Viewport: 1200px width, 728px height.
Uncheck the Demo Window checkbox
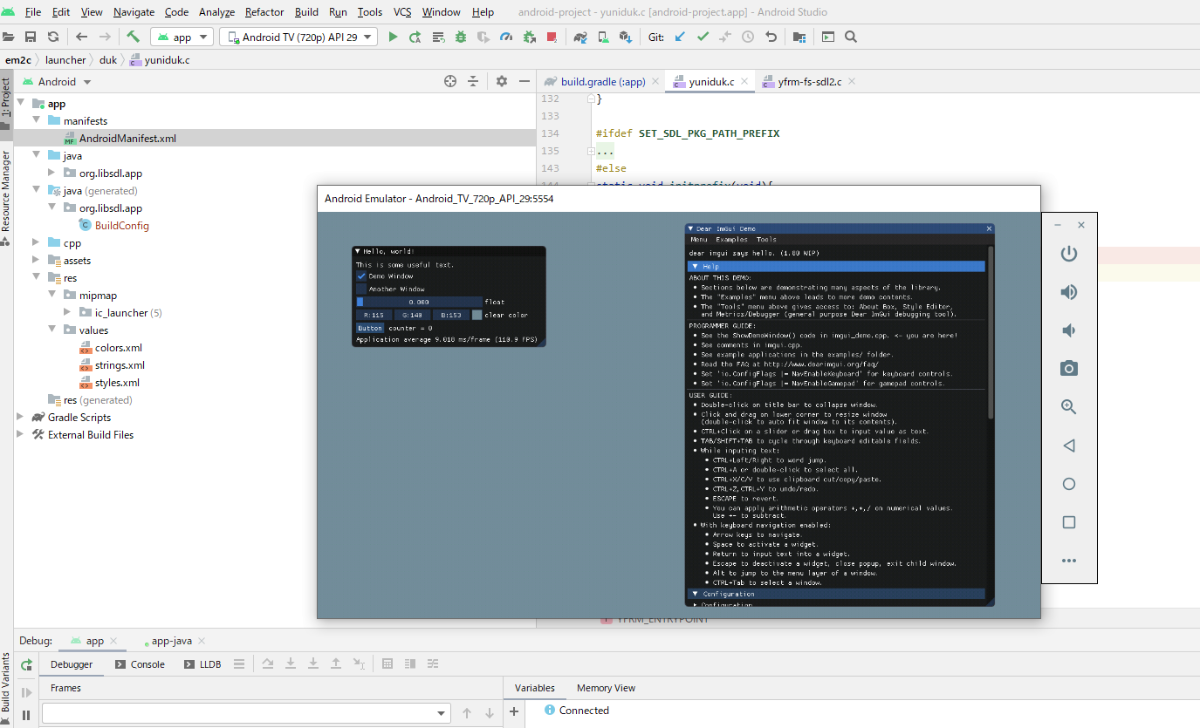click(361, 276)
